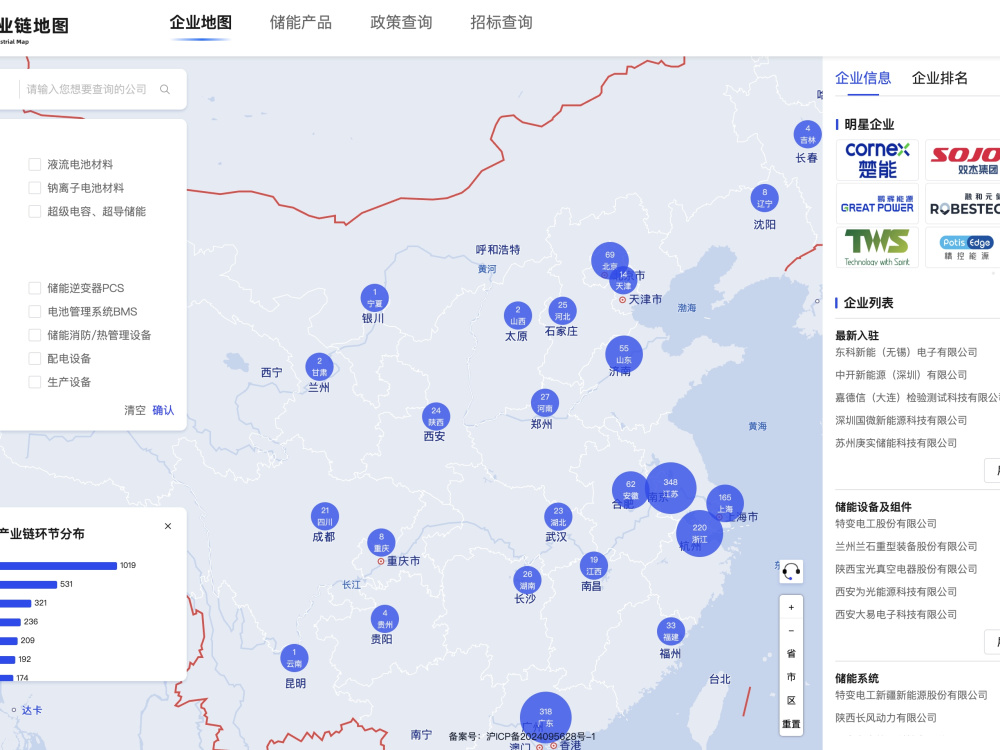Open the customer service headset icon
This screenshot has width=1000, height=750.
click(791, 571)
